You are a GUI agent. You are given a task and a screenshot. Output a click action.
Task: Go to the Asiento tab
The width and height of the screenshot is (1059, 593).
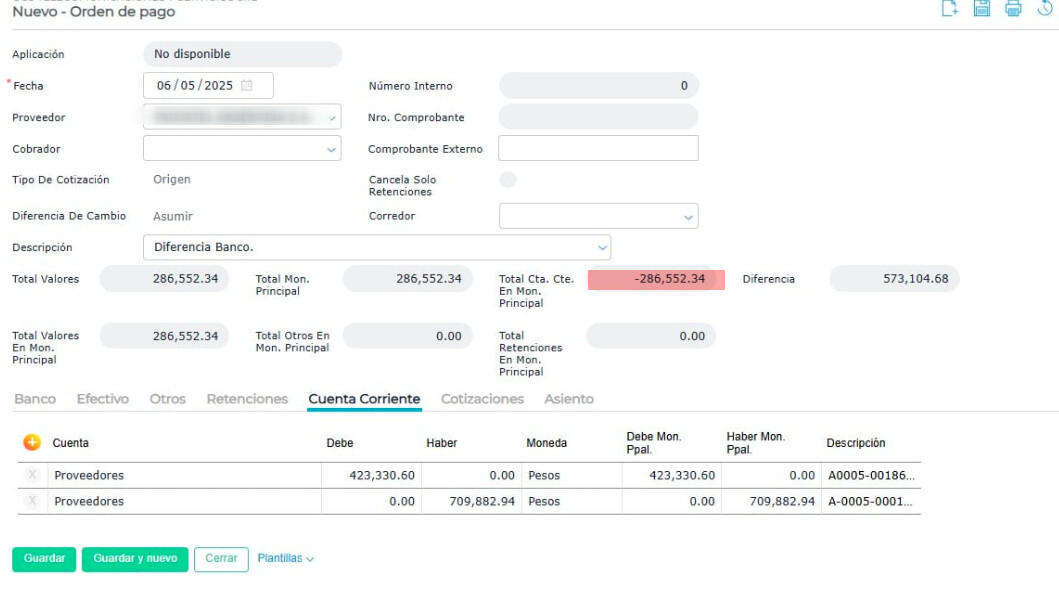pos(569,399)
